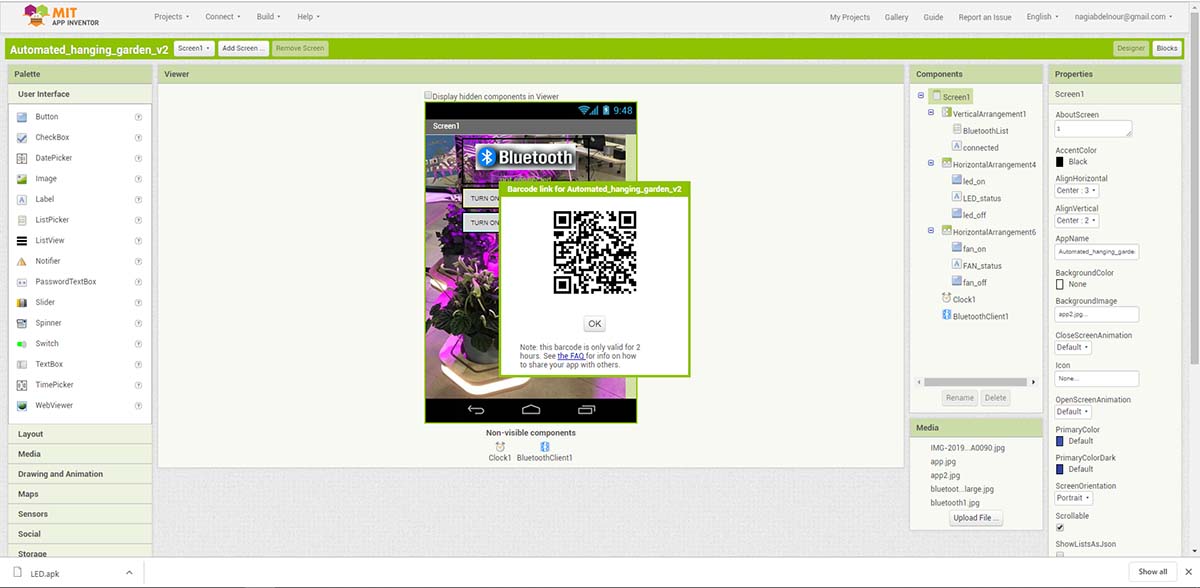Screen dimensions: 1200x588
Task: Open help for WebViewer component
Action: [x=138, y=405]
